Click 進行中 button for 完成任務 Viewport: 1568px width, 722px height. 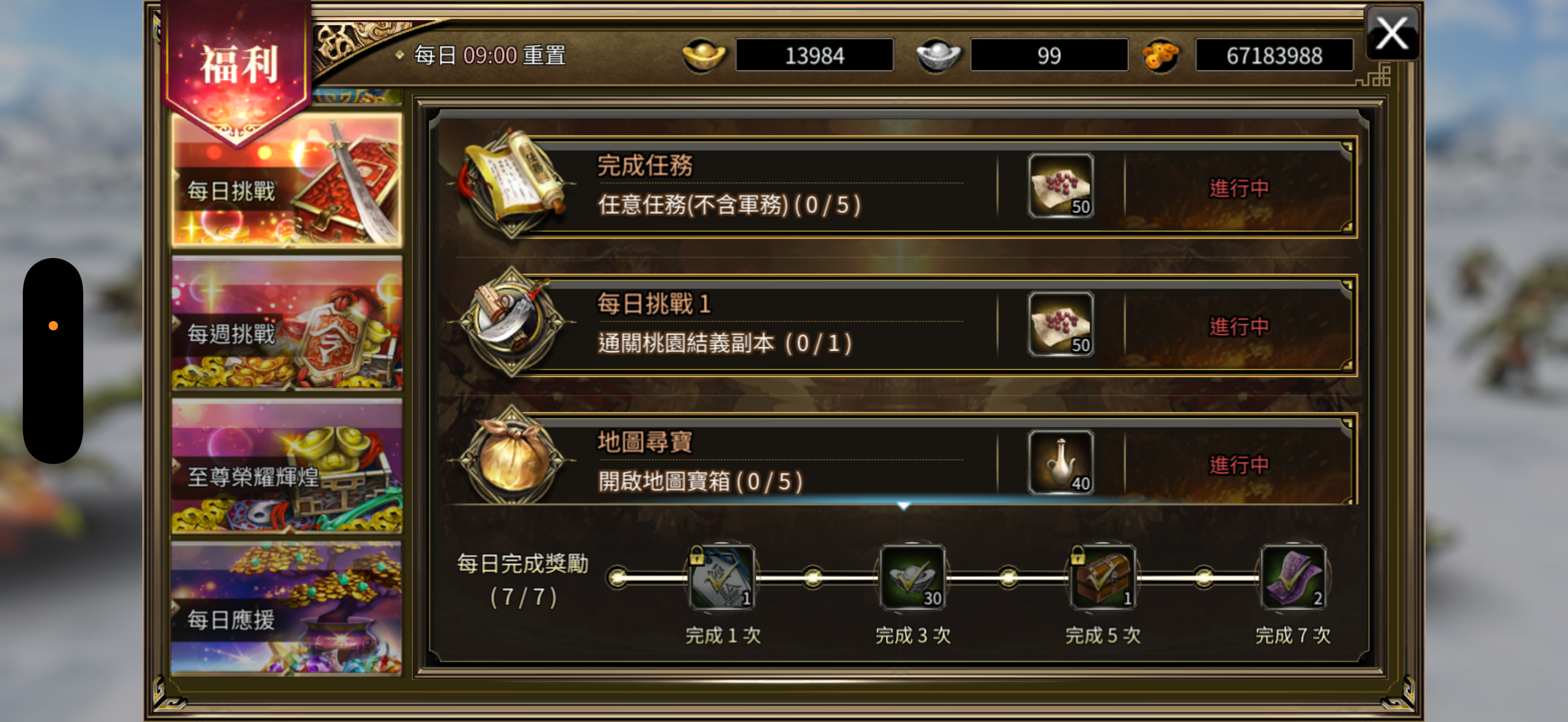point(1239,188)
